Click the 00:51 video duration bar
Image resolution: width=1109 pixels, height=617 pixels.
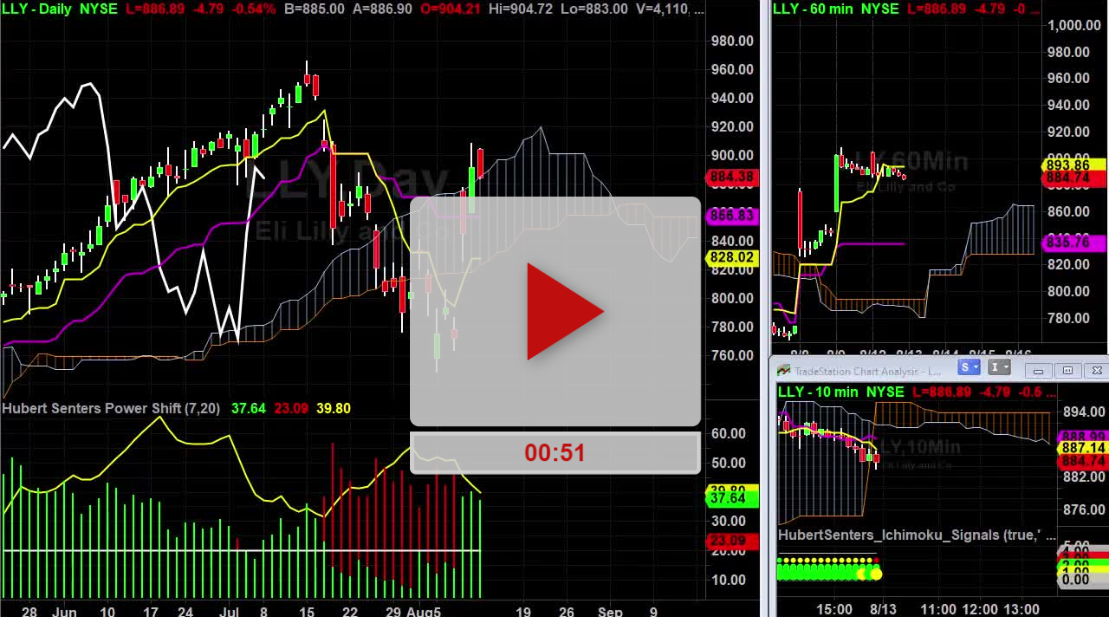pyautogui.click(x=555, y=453)
